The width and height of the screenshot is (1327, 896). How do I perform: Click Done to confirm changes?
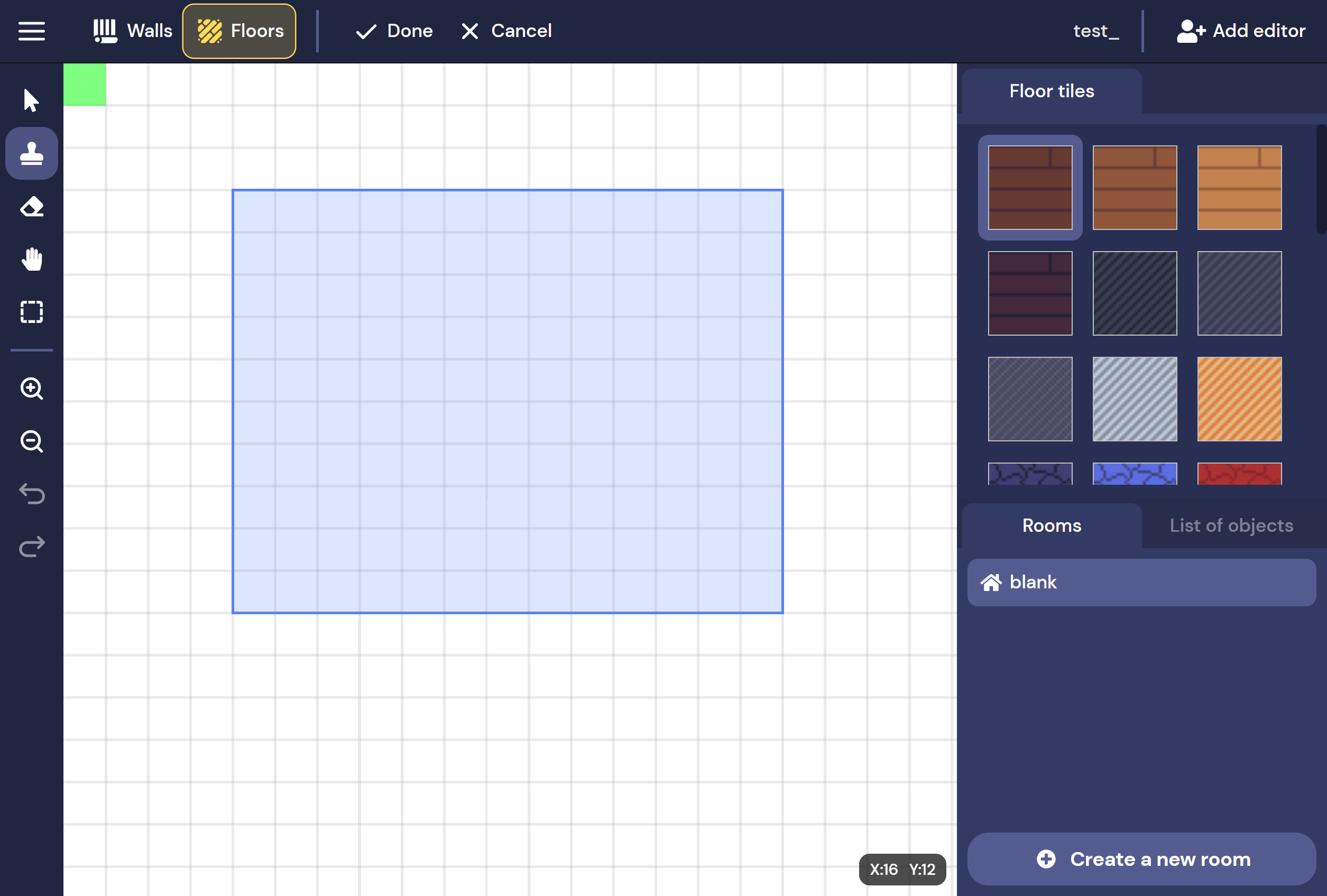click(394, 31)
